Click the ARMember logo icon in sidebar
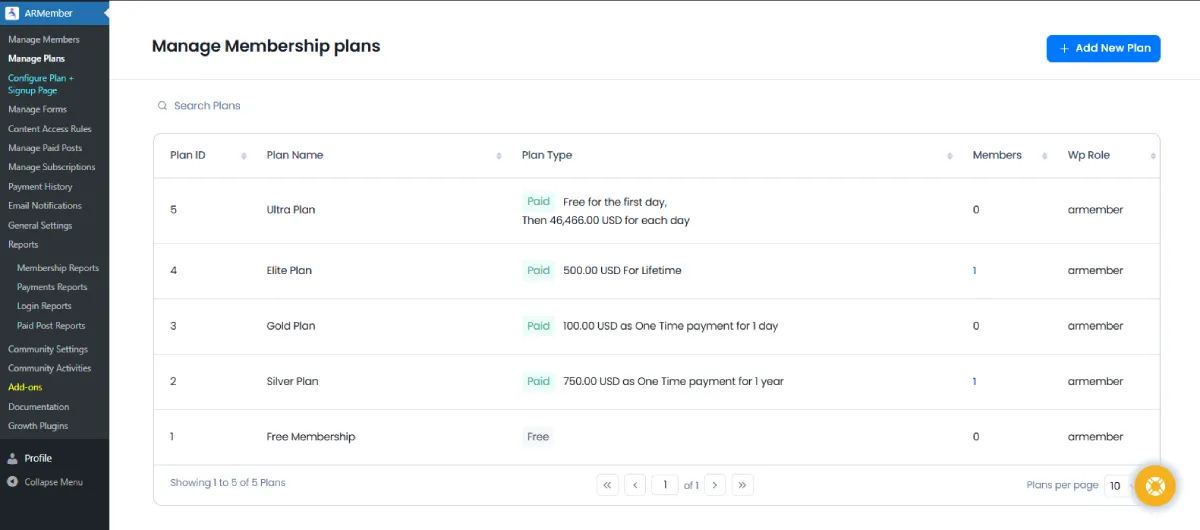Viewport: 1200px width, 530px height. click(x=12, y=13)
